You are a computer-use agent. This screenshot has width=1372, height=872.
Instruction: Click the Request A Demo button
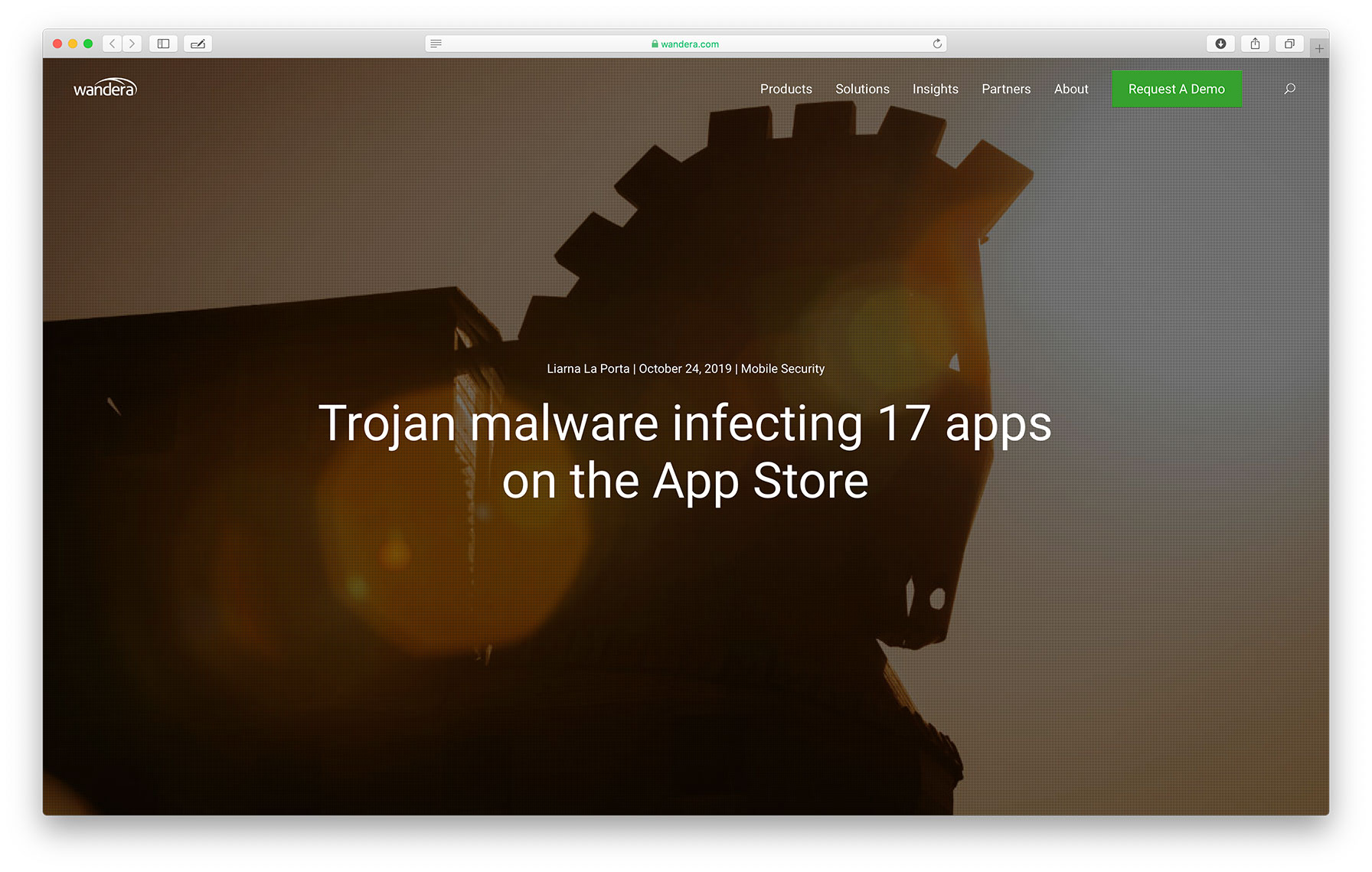point(1177,89)
